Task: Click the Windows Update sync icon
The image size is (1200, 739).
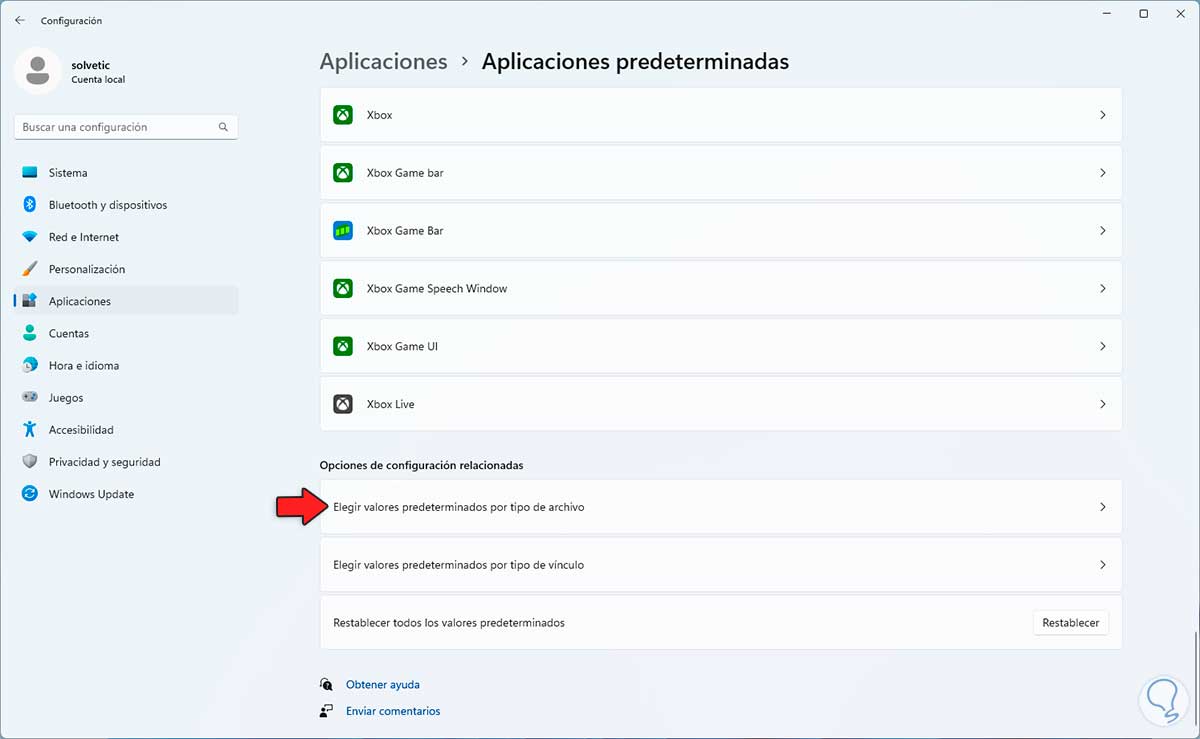Action: 30,494
